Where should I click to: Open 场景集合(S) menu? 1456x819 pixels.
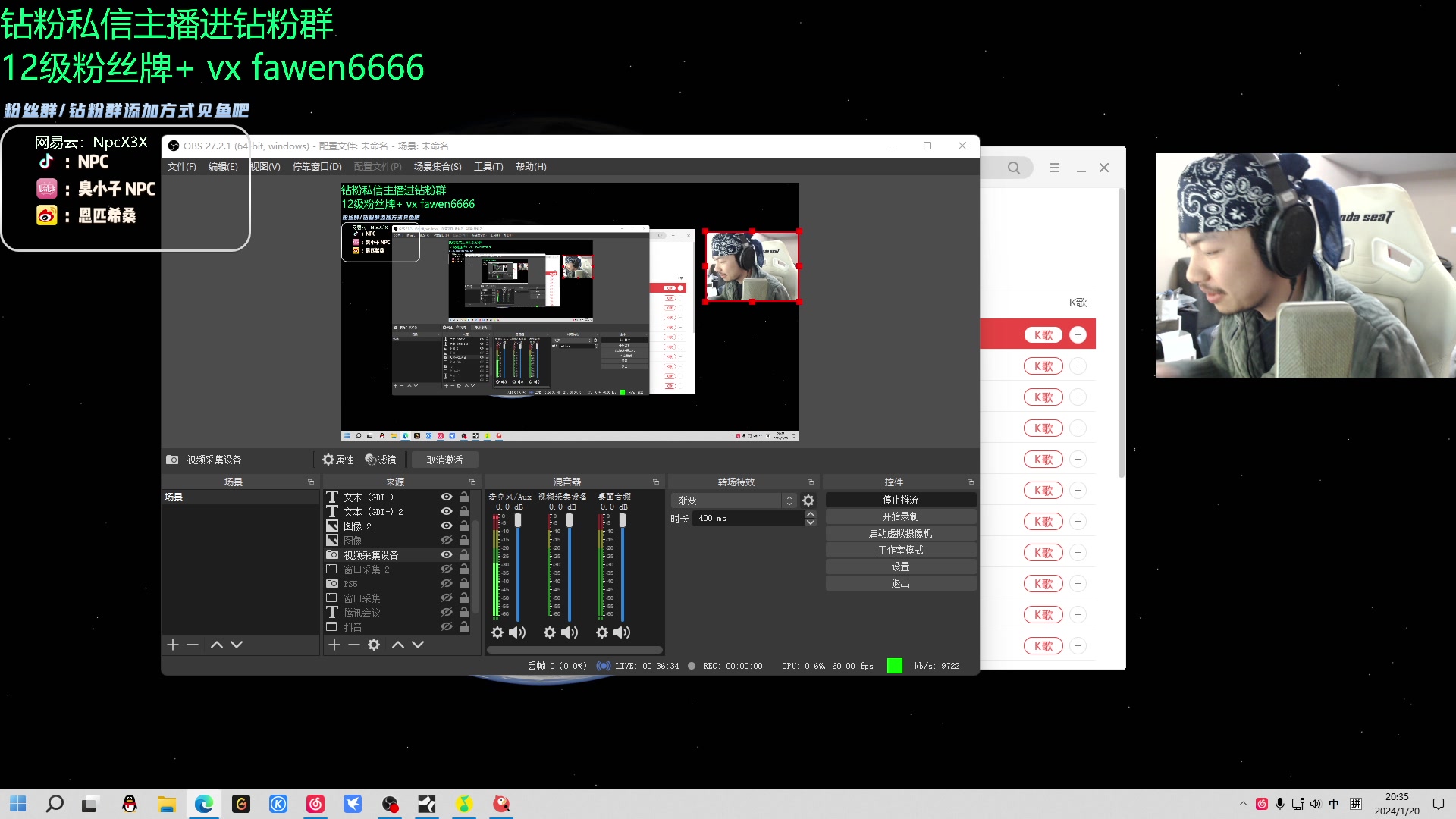pos(438,167)
